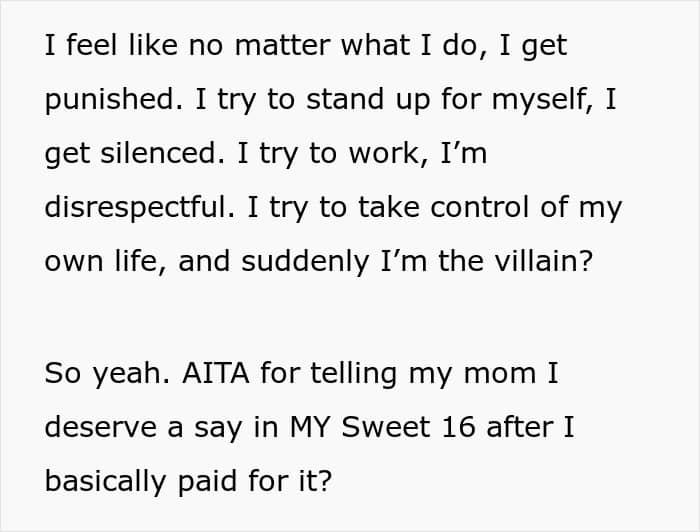The width and height of the screenshot is (700, 532).
Task: Click the word 'basically' on the last line
Action: click(105, 482)
